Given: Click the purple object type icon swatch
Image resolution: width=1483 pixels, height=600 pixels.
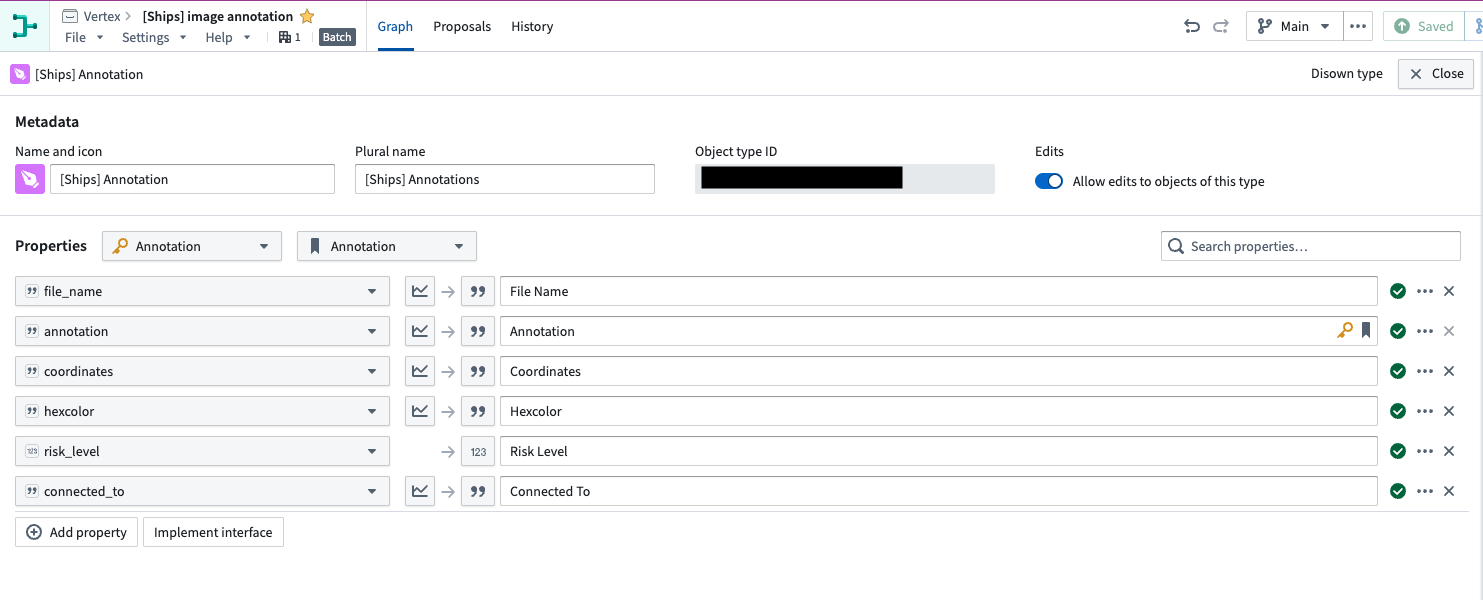Looking at the screenshot, I should (x=29, y=178).
